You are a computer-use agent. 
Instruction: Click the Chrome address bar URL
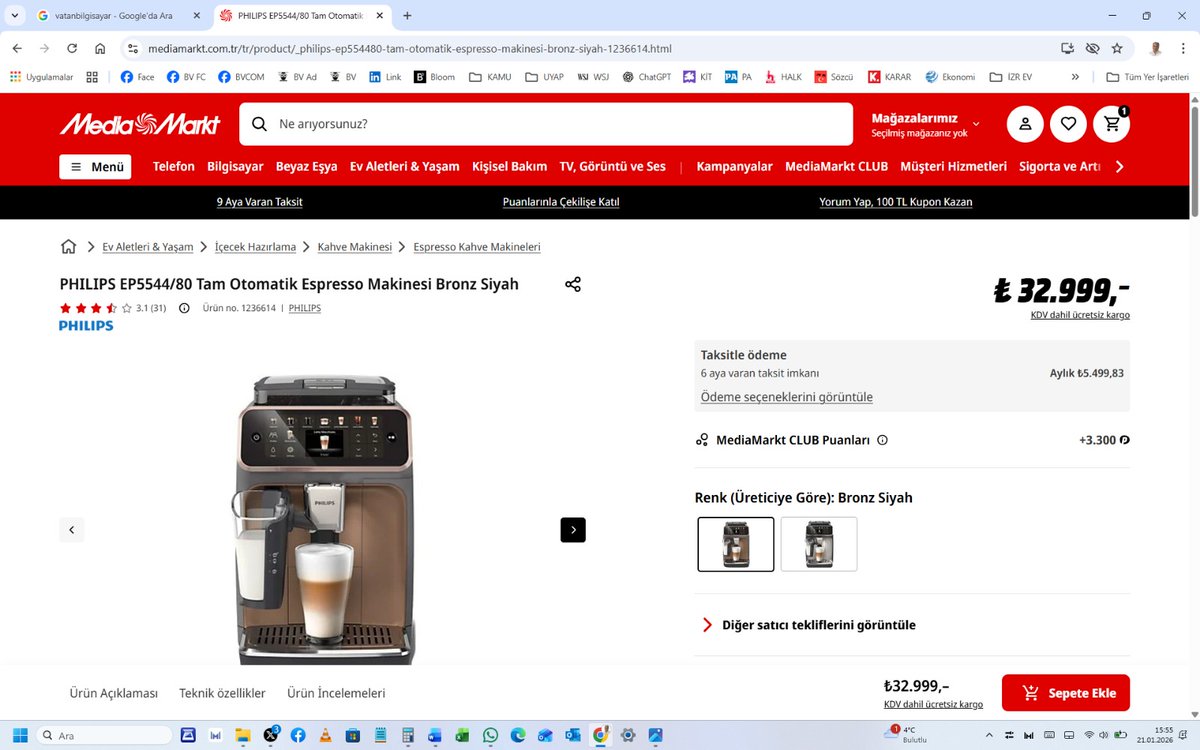pyautogui.click(x=410, y=48)
